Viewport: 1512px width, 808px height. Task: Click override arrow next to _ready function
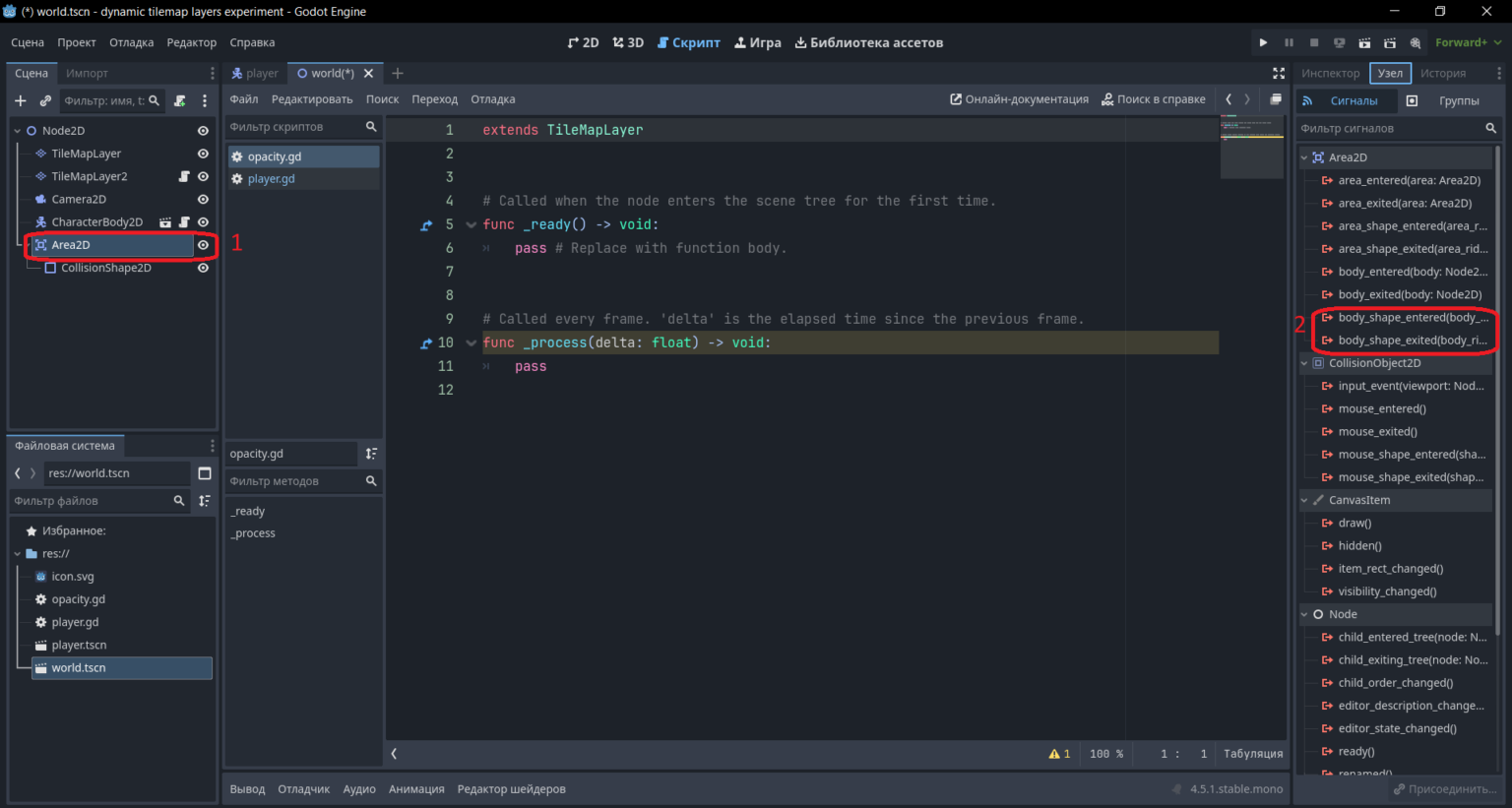click(426, 225)
